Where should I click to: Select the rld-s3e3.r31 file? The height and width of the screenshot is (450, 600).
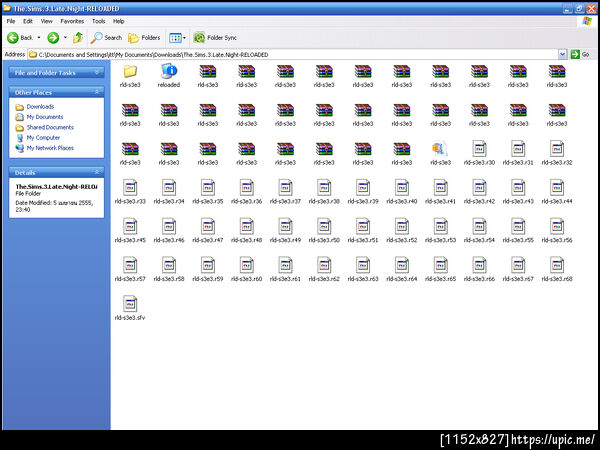[518, 153]
